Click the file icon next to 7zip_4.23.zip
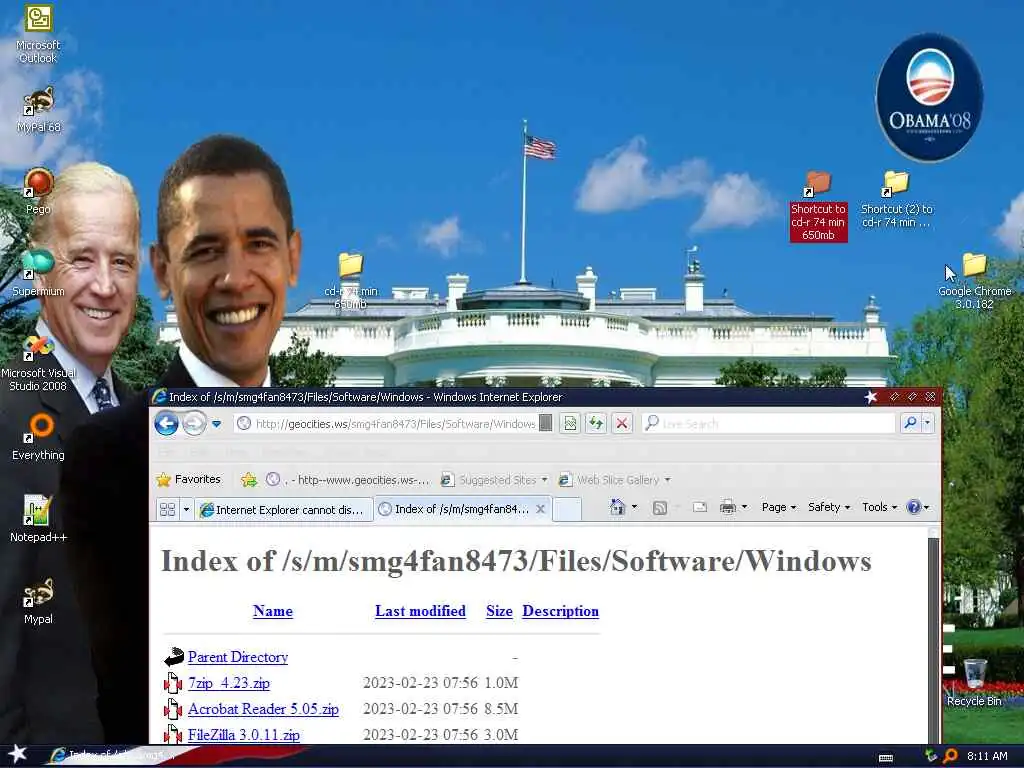1024x768 pixels. 172,683
